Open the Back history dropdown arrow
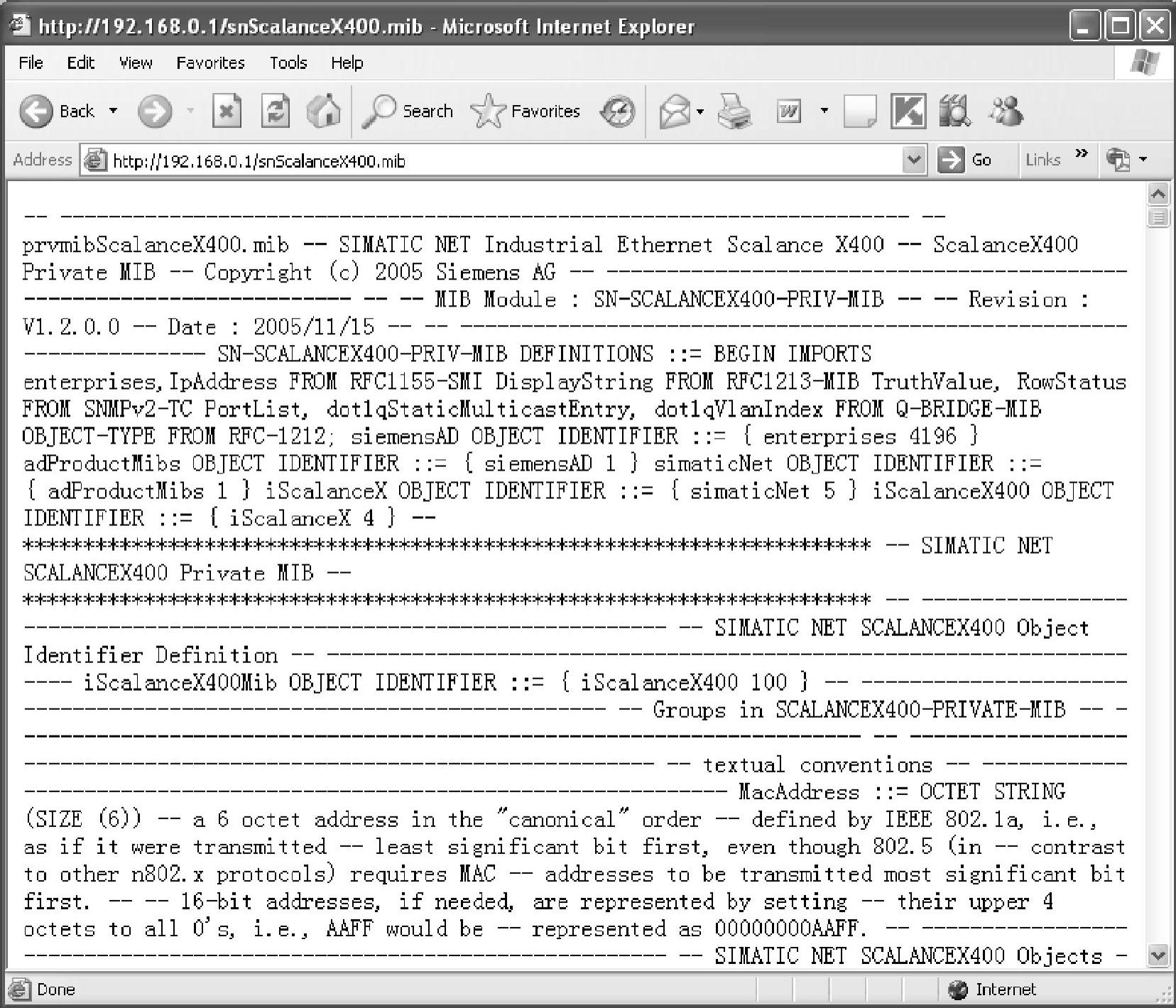The width and height of the screenshot is (1176, 1008). click(113, 111)
